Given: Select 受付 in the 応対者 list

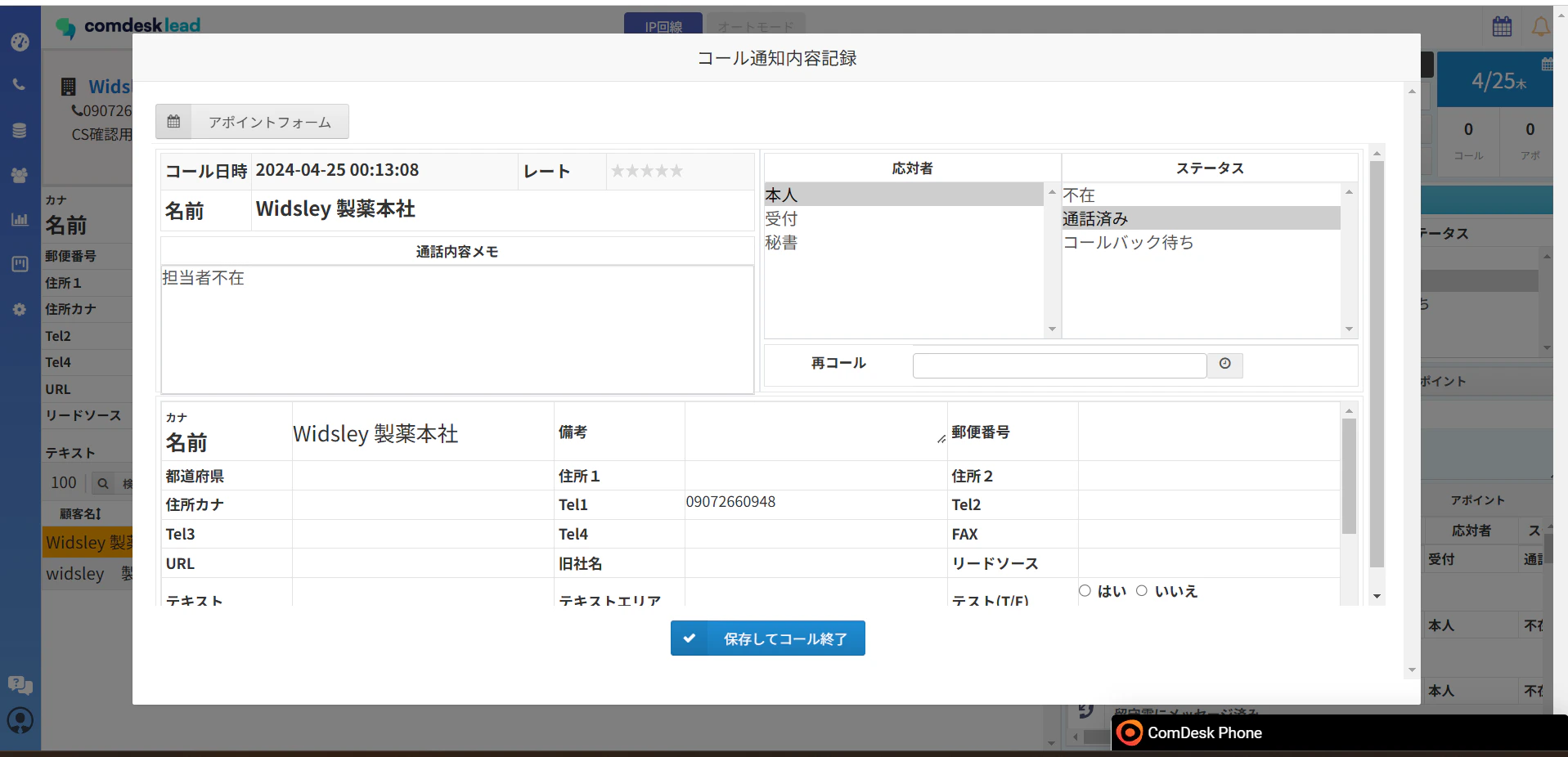Looking at the screenshot, I should 904,218.
